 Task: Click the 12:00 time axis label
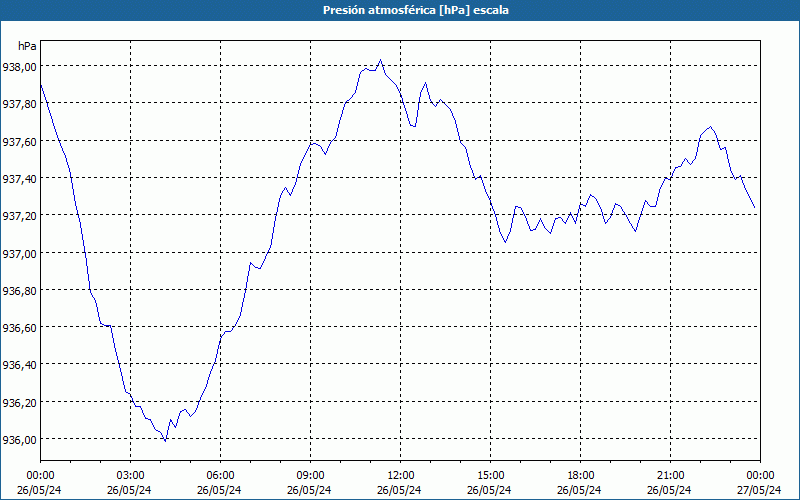click(401, 476)
